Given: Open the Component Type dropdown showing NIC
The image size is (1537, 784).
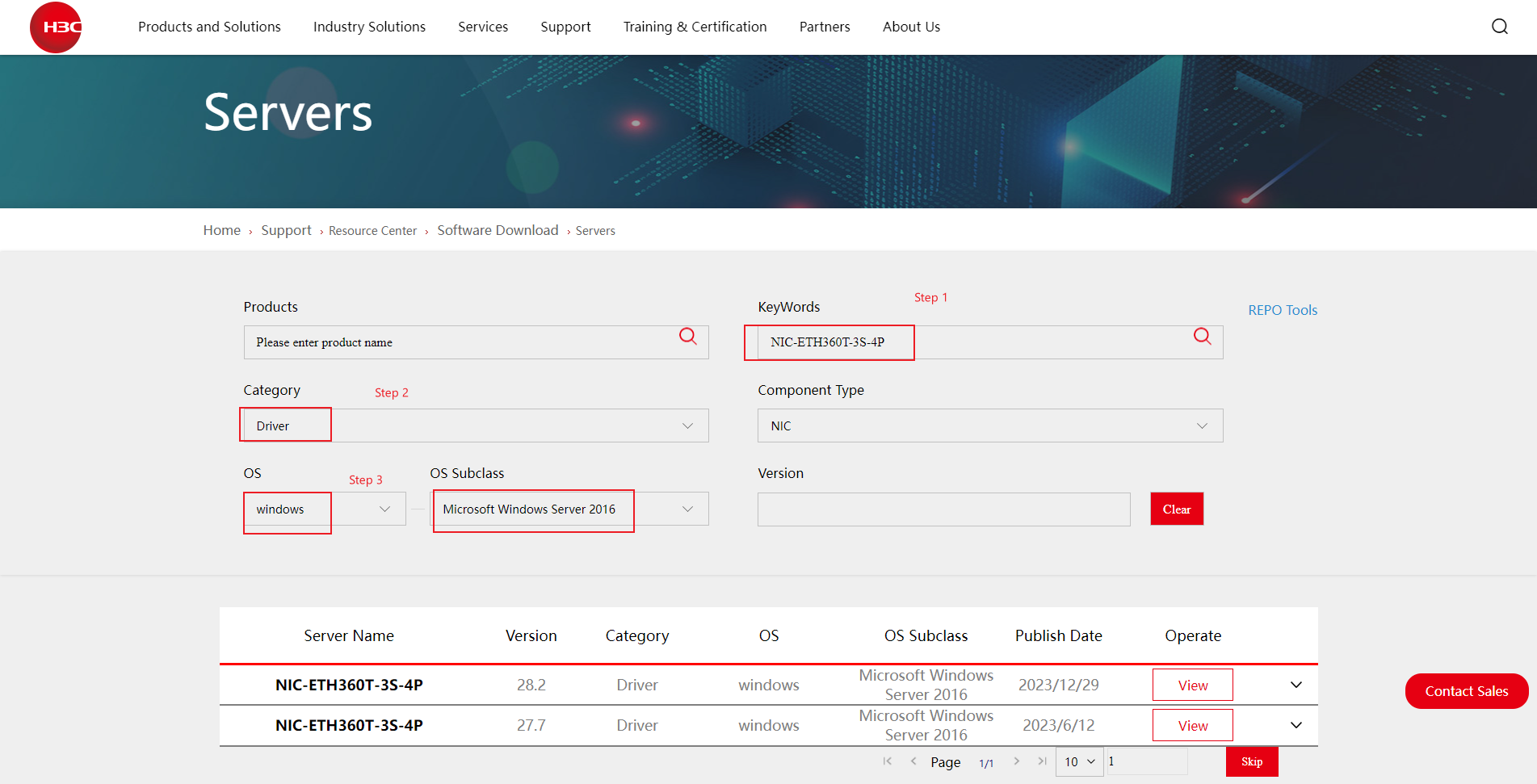Looking at the screenshot, I should [990, 426].
